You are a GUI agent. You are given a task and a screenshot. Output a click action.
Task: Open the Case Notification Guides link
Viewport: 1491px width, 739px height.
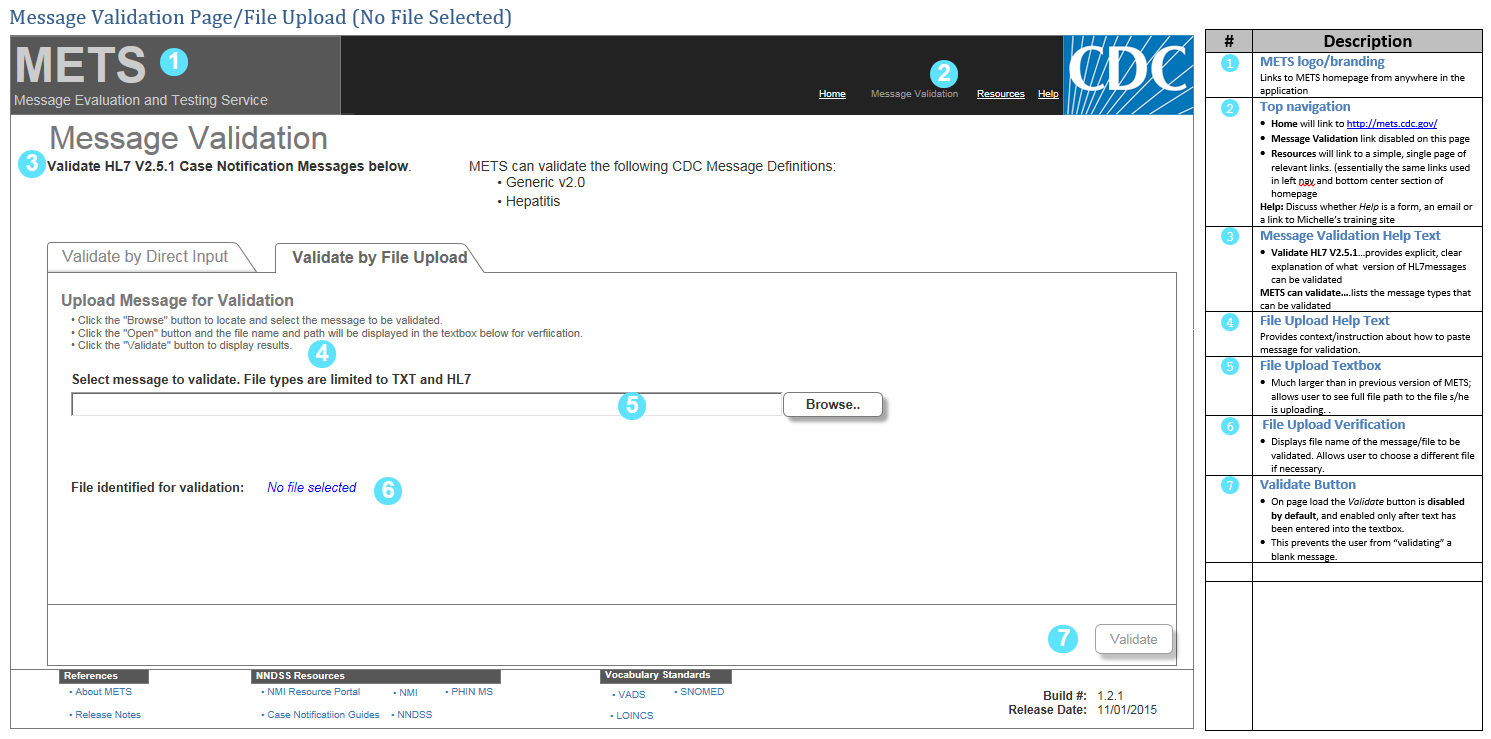[323, 715]
